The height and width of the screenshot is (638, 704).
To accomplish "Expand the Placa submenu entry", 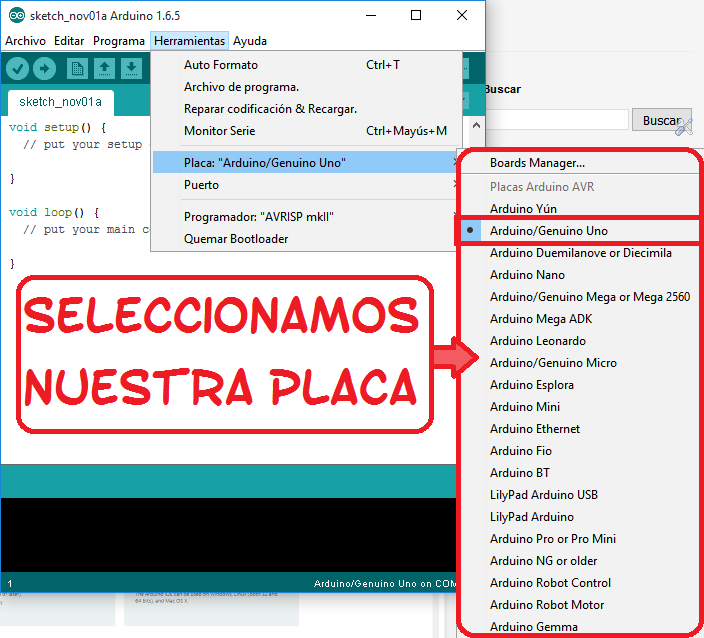I will [305, 163].
